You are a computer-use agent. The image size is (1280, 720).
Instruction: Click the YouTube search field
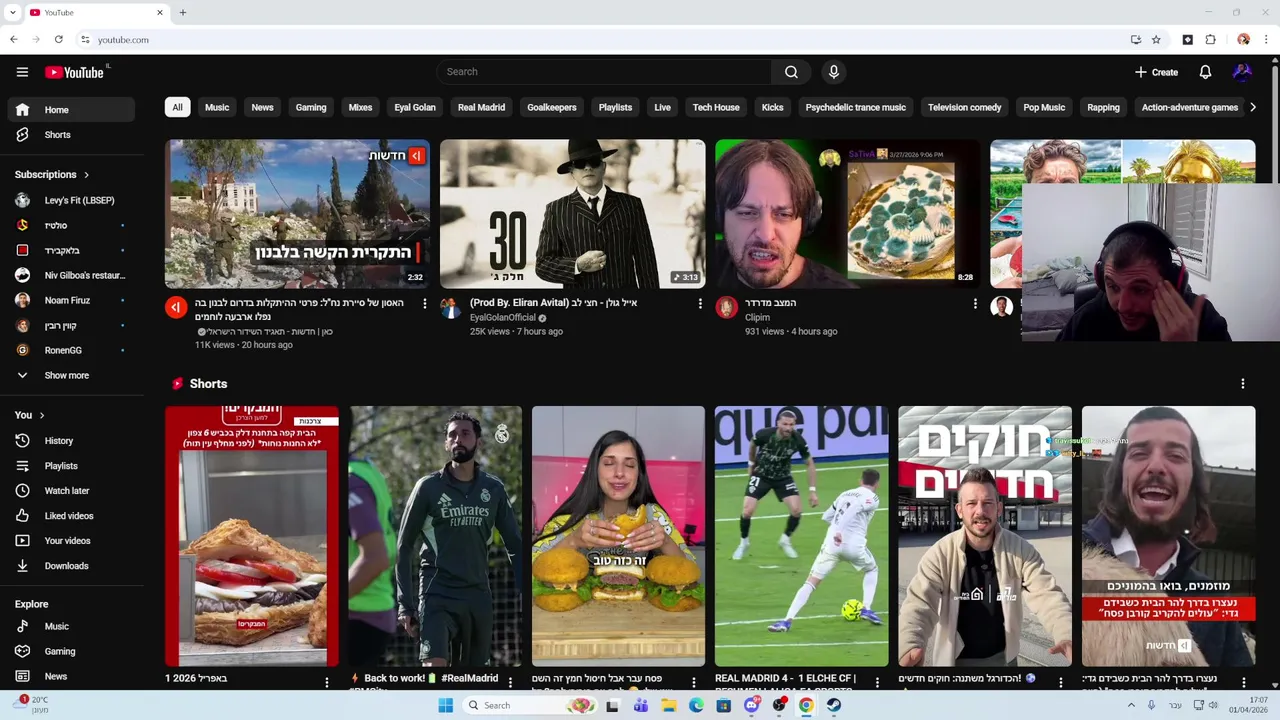[x=604, y=72]
